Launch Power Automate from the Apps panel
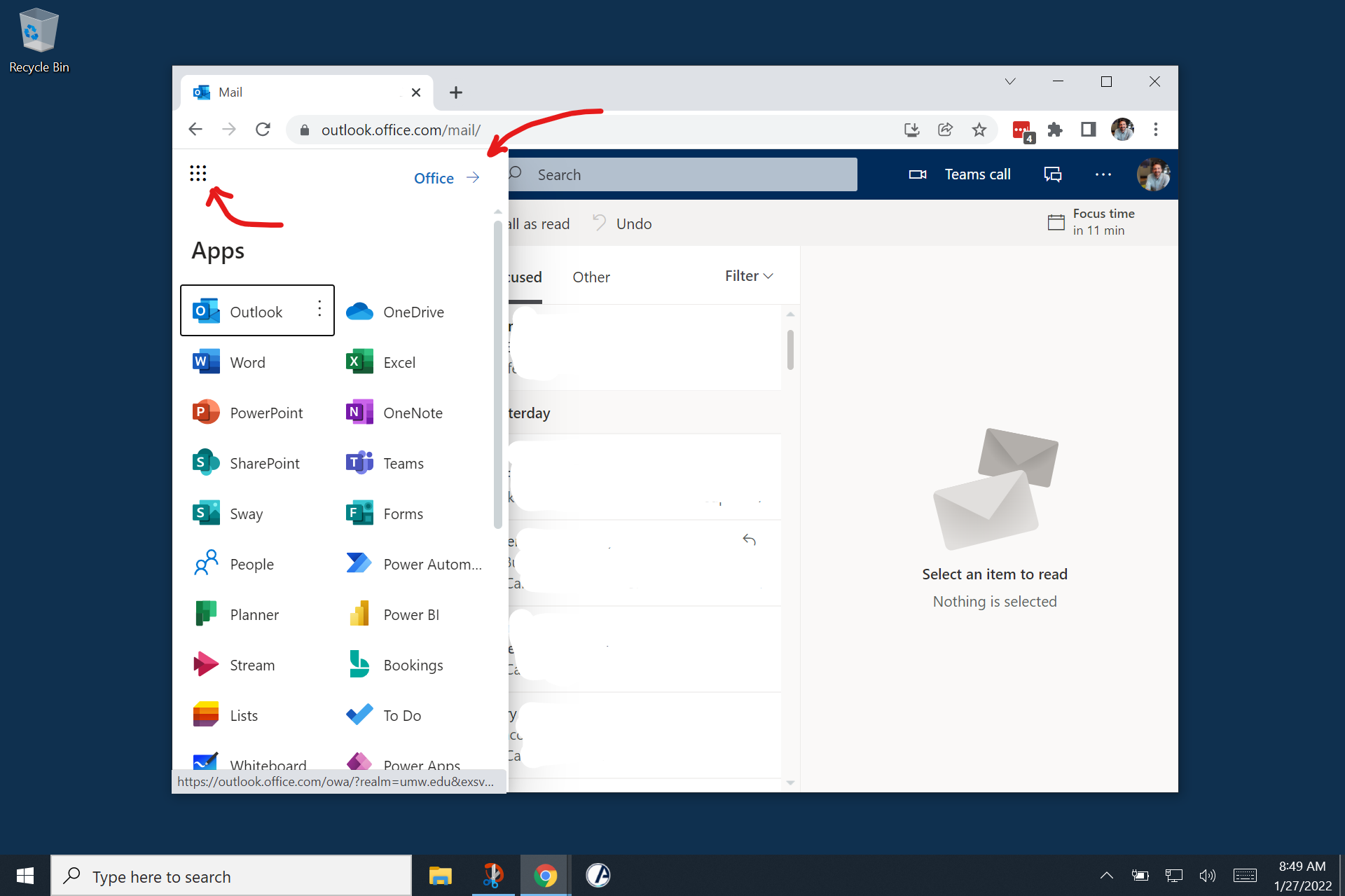 [x=413, y=564]
